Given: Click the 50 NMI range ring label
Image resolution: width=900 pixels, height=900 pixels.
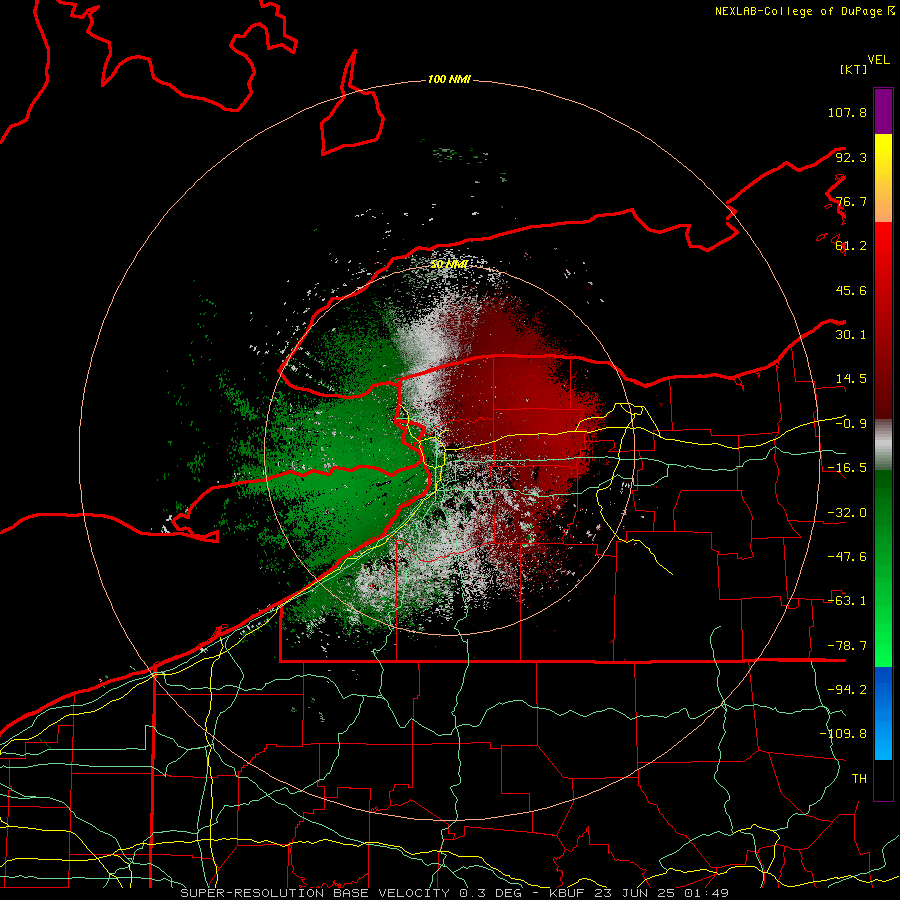Looking at the screenshot, I should (449, 264).
